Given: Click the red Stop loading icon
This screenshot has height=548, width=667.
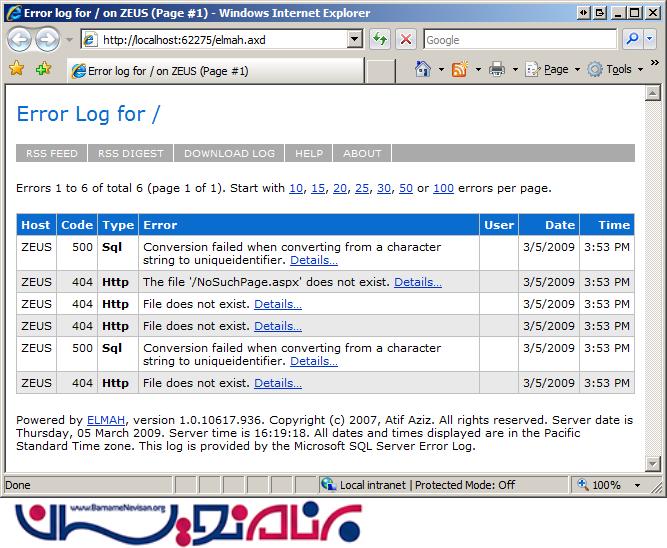Looking at the screenshot, I should click(406, 40).
